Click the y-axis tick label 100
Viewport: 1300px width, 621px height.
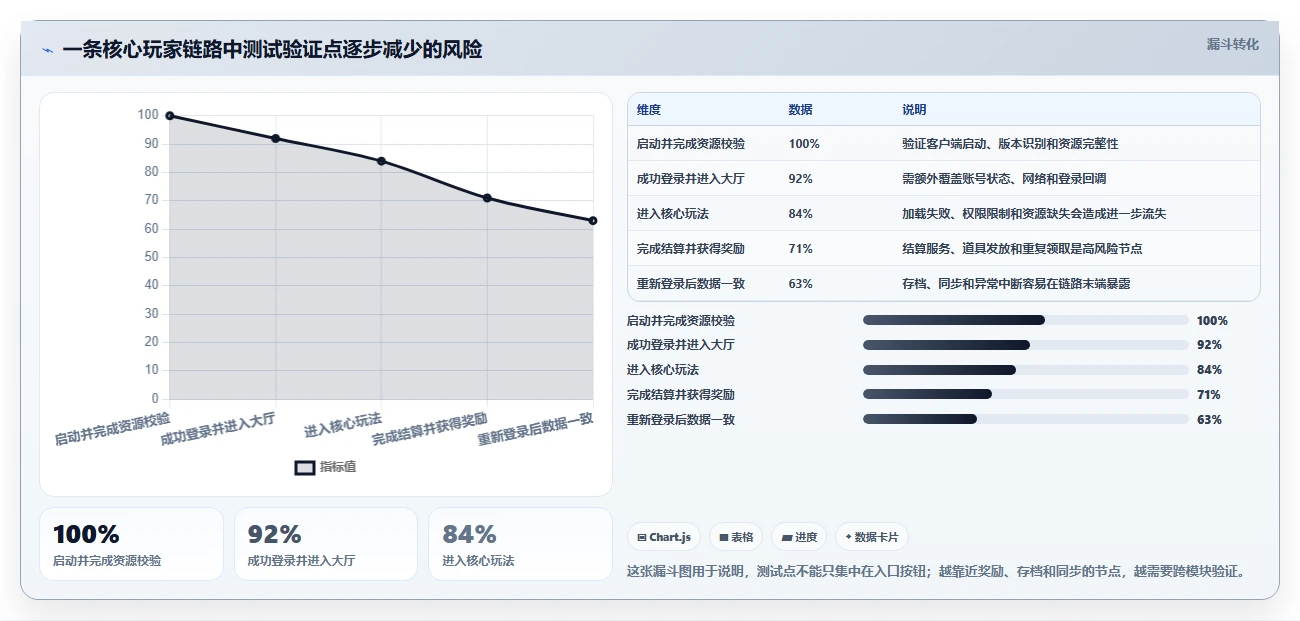148,115
